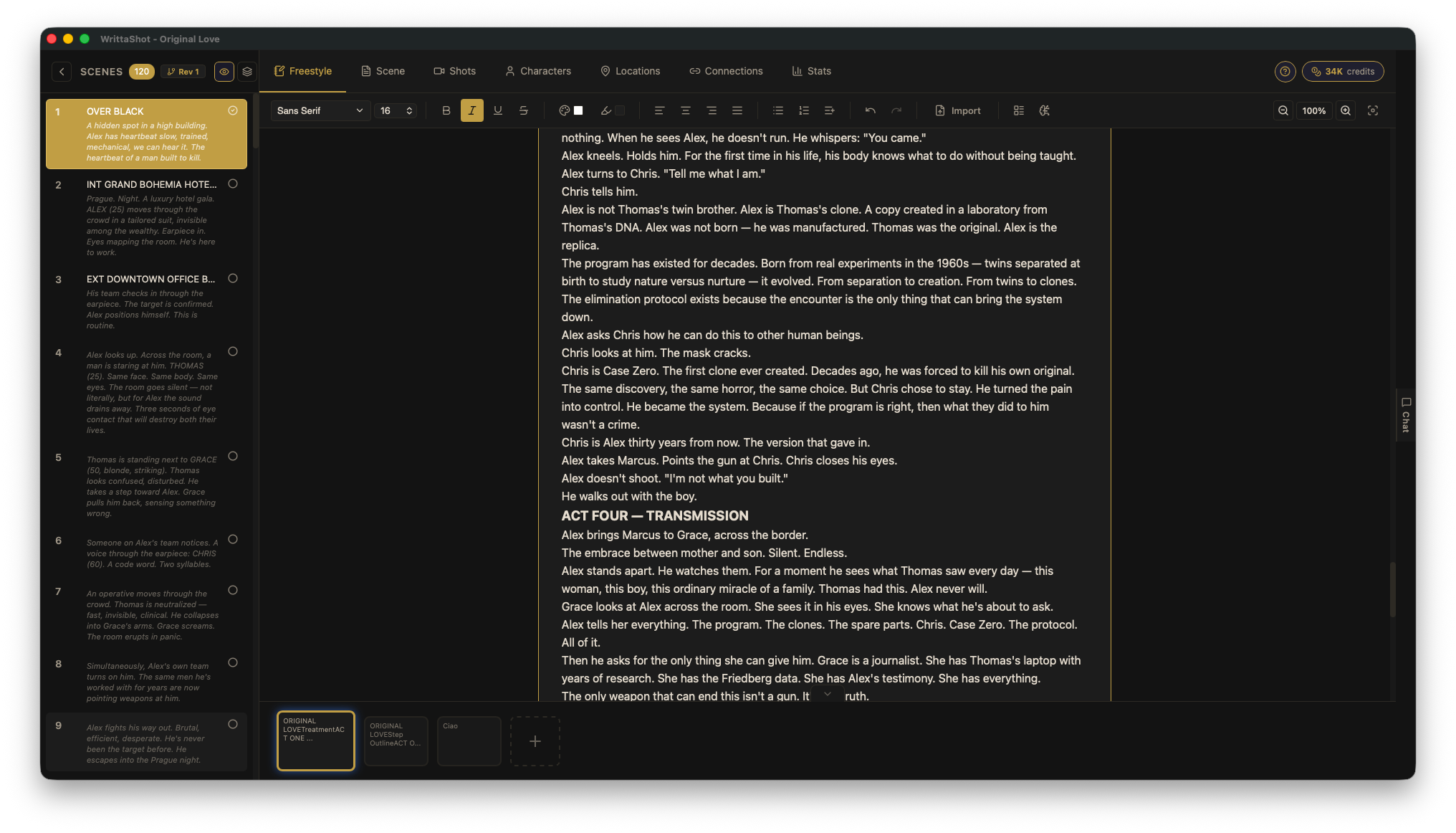Open the text color swatch picker

coord(571,110)
